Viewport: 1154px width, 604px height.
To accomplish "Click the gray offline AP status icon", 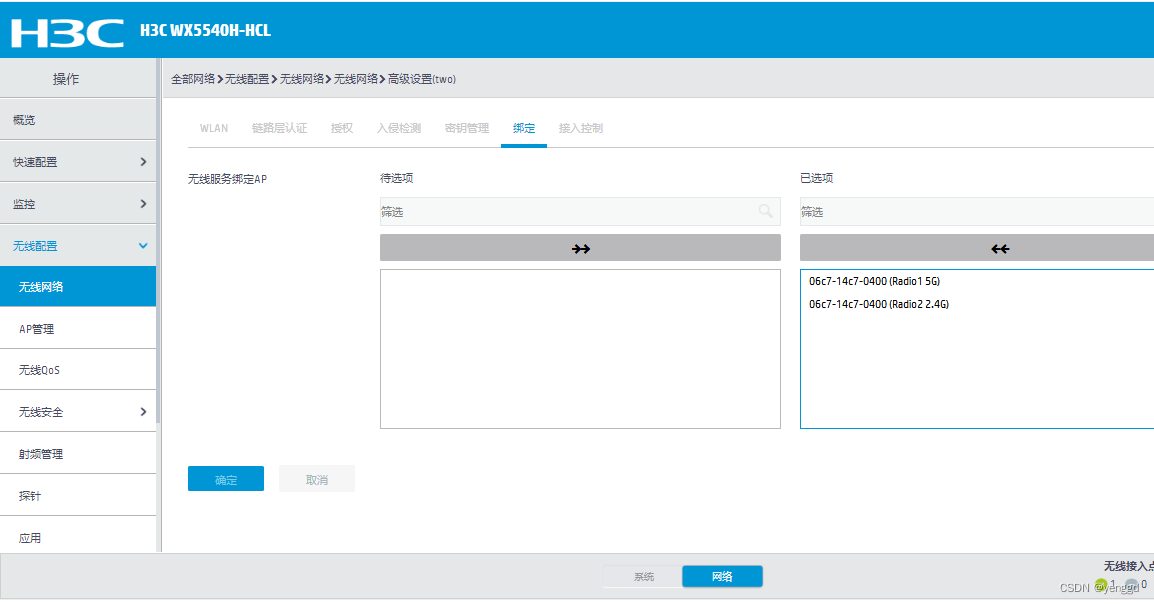I will point(1132,582).
